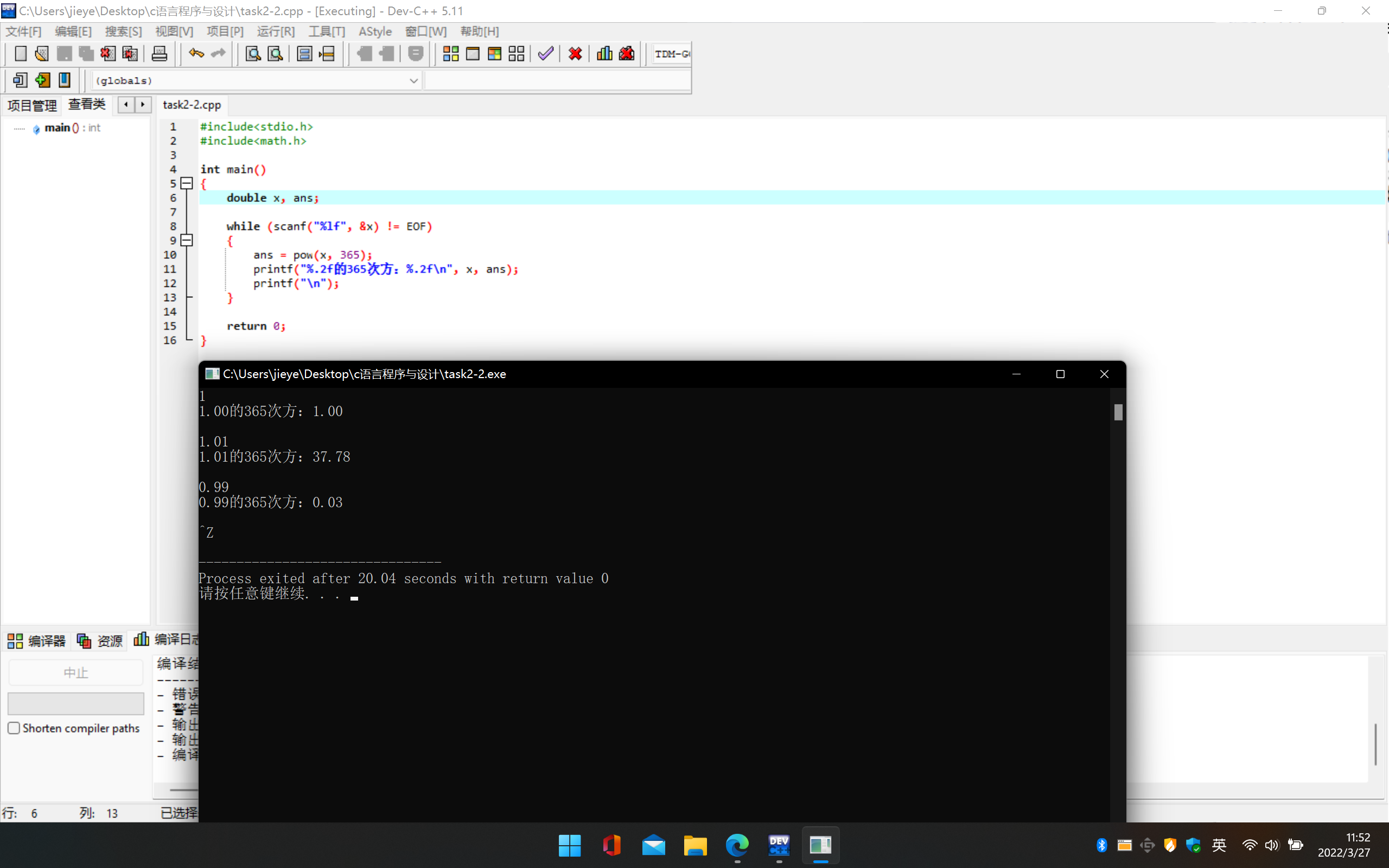The image size is (1389, 868).
Task: Collapse the while-block fold at line 9
Action: coord(187,240)
